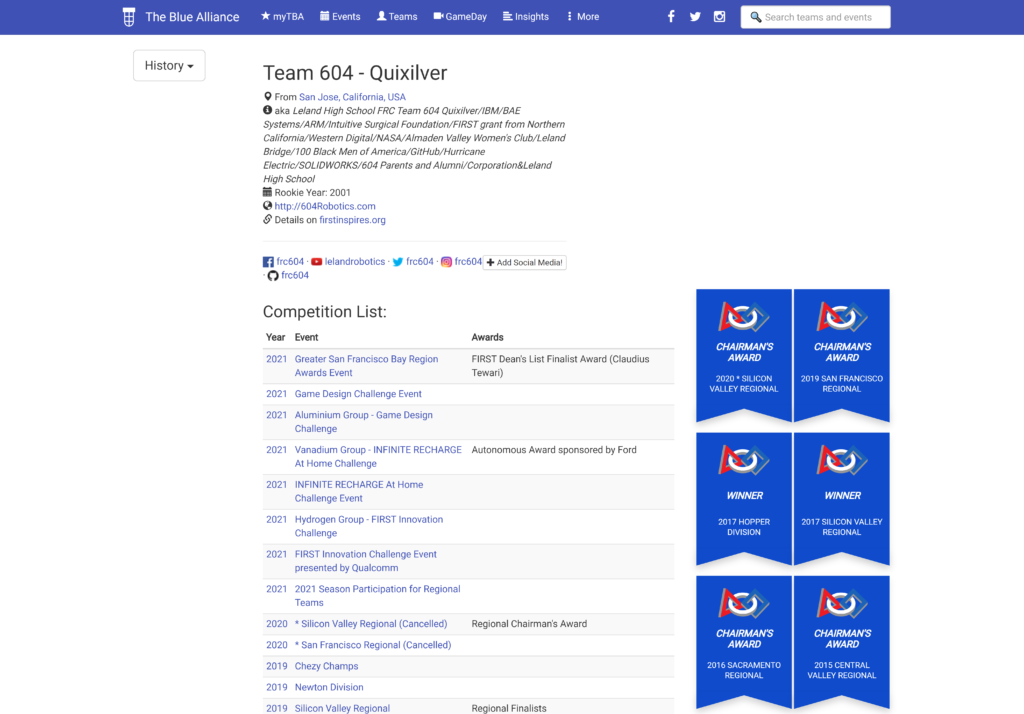Open the frc604 Facebook profile link
Screen dimensions: 1024x714
pyautogui.click(x=290, y=262)
